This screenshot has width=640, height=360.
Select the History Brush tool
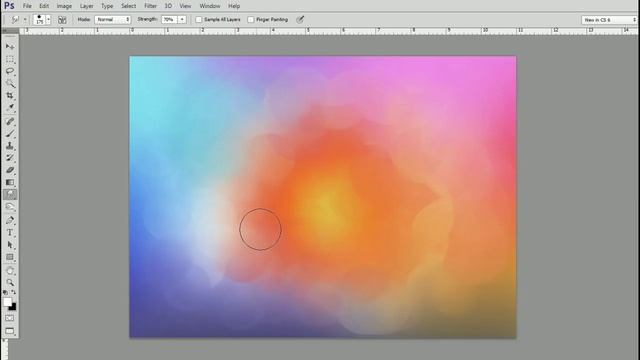10,158
